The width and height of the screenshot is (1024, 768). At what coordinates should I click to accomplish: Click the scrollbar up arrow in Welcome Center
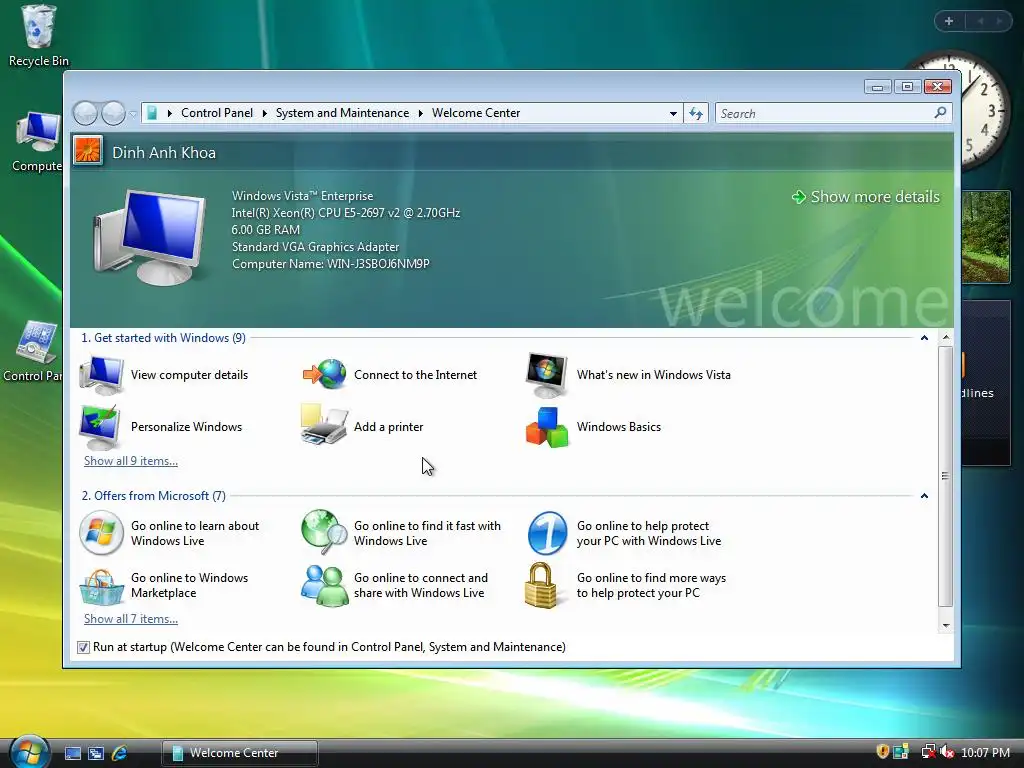[945, 338]
